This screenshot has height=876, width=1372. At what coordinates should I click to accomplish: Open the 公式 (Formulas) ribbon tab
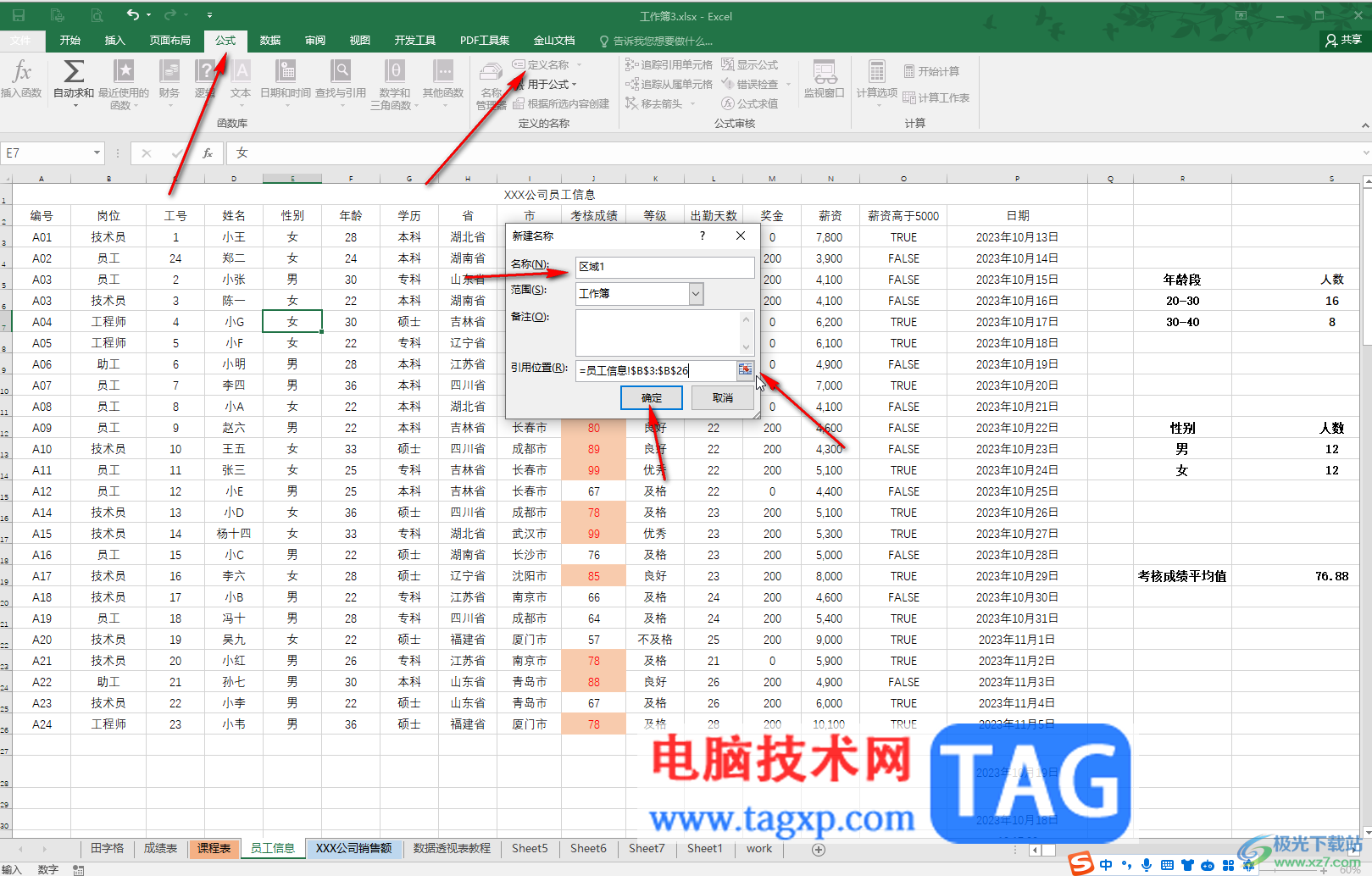pyautogui.click(x=225, y=40)
